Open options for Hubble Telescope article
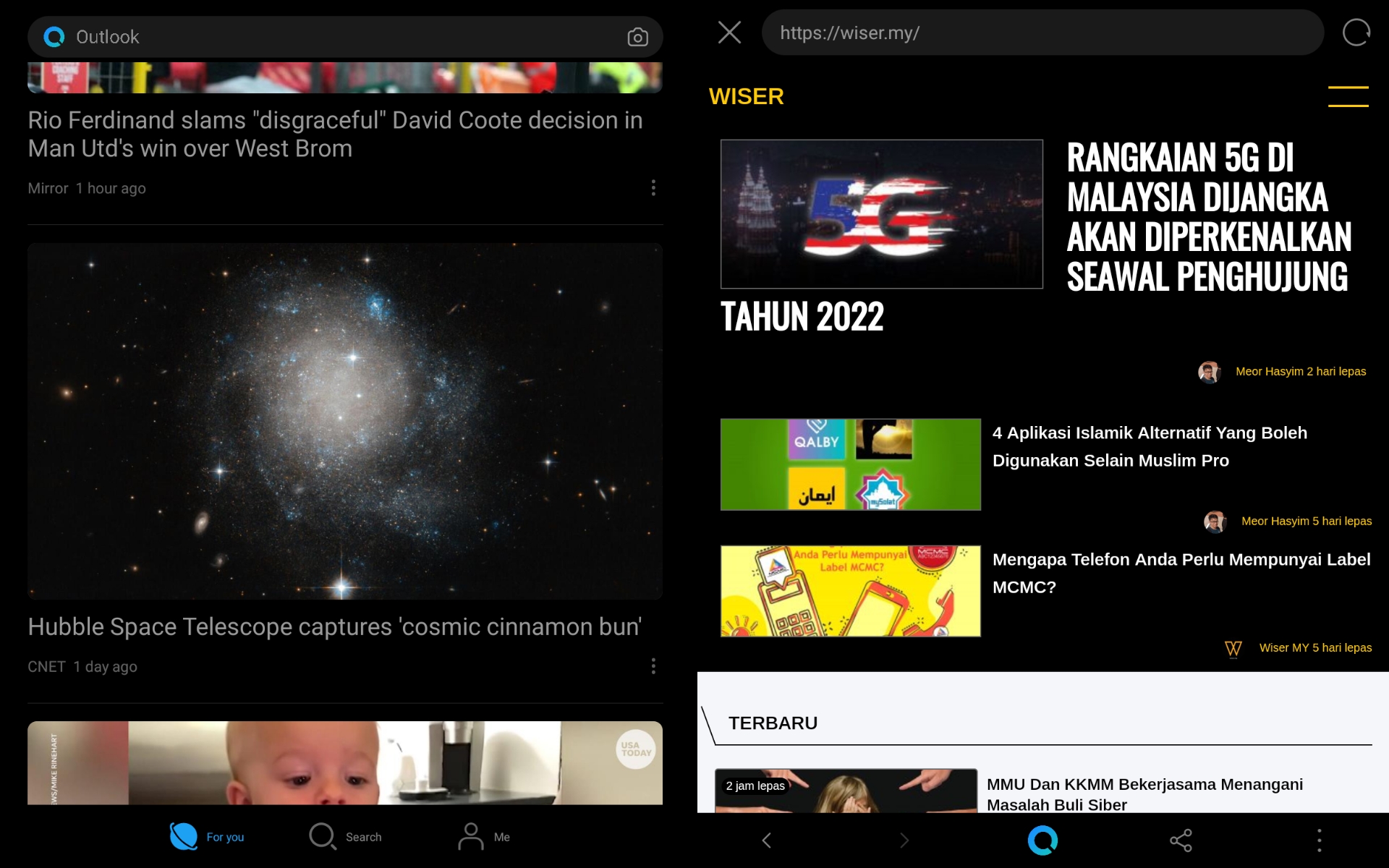1389x868 pixels. pos(653,666)
